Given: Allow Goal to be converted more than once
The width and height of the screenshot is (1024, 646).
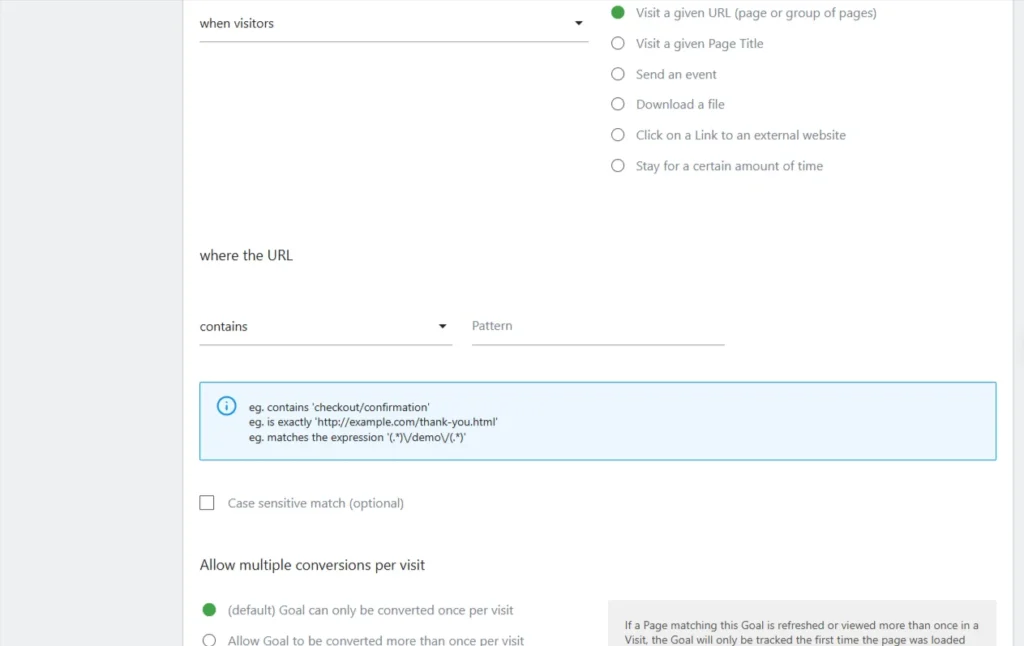Looking at the screenshot, I should click(x=210, y=640).
